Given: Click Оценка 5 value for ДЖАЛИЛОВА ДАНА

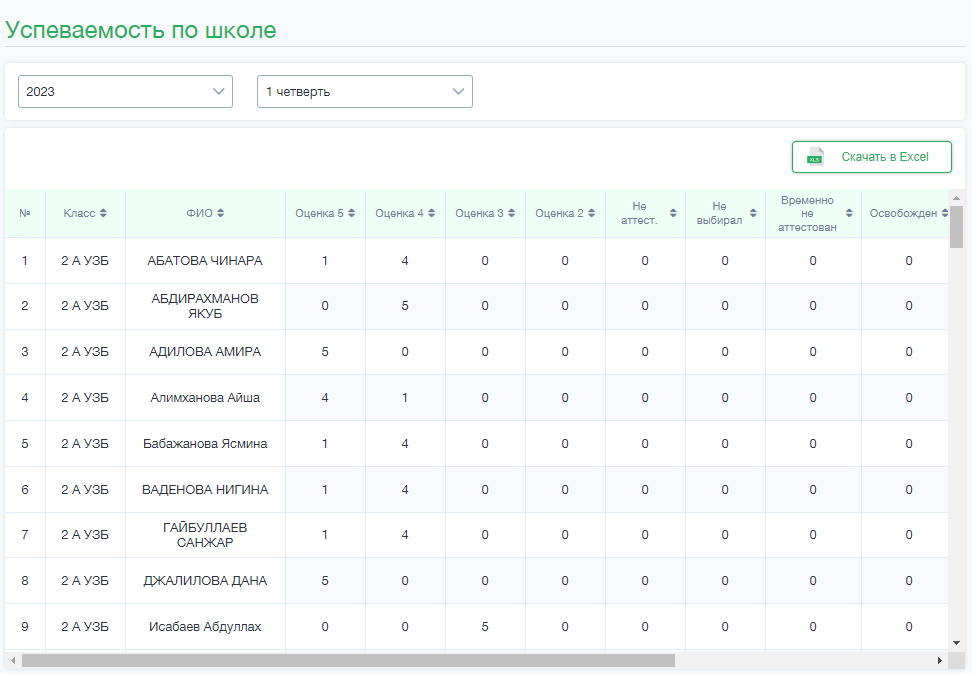Looking at the screenshot, I should [x=325, y=580].
